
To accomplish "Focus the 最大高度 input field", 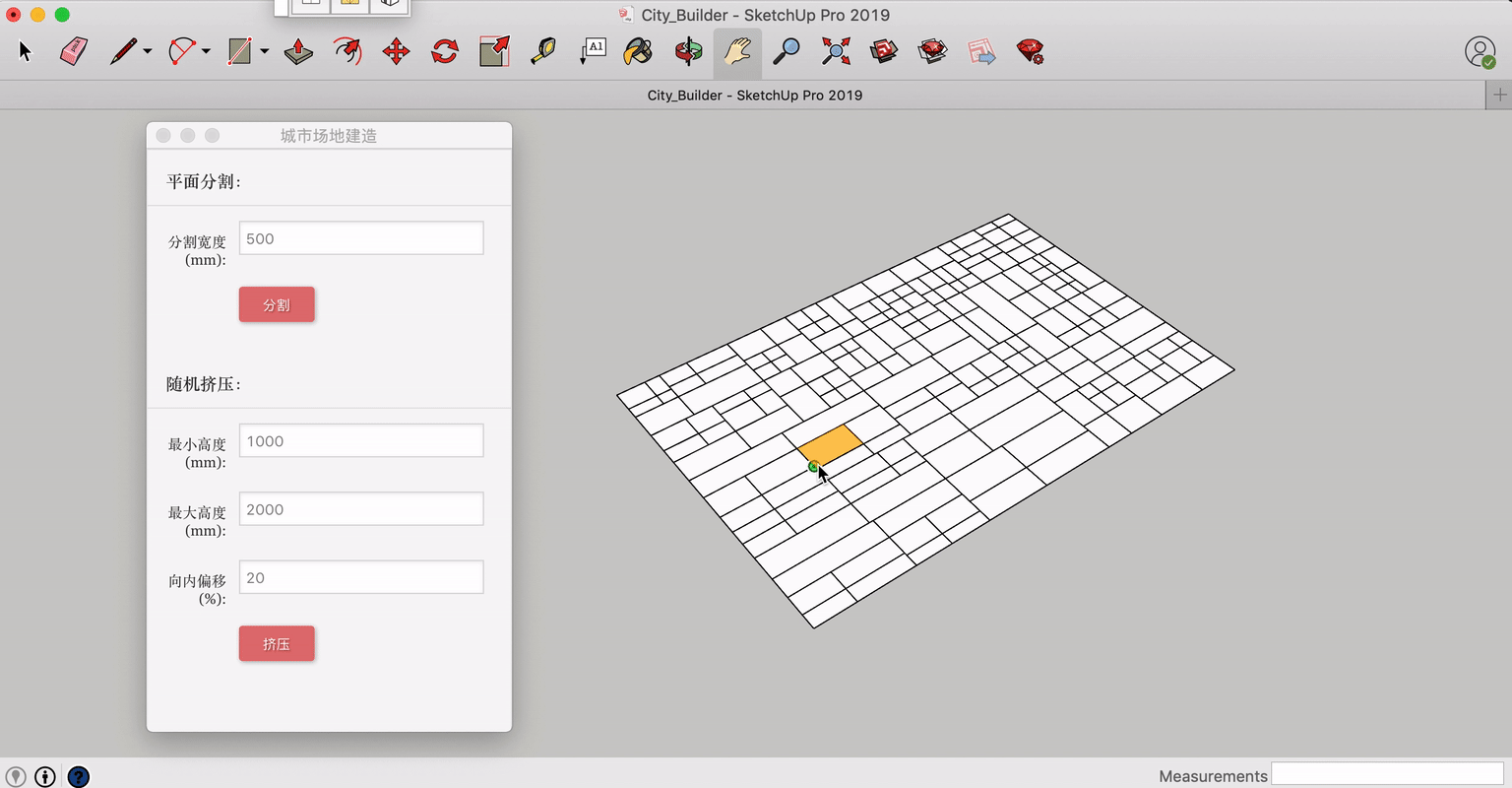I will [x=361, y=509].
